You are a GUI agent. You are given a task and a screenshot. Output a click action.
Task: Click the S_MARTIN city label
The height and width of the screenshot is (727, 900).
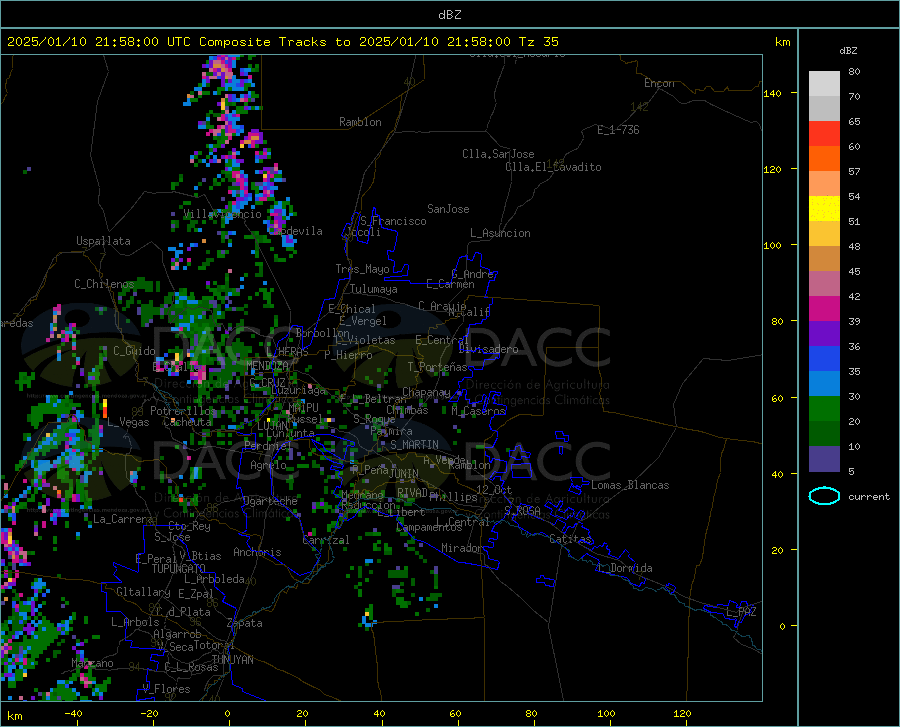point(414,445)
